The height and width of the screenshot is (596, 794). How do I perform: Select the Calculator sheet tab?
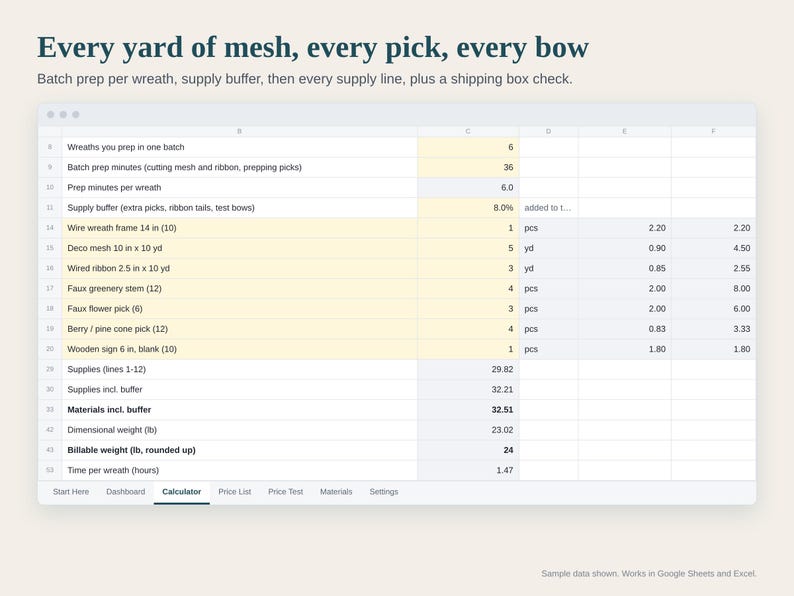pos(181,492)
